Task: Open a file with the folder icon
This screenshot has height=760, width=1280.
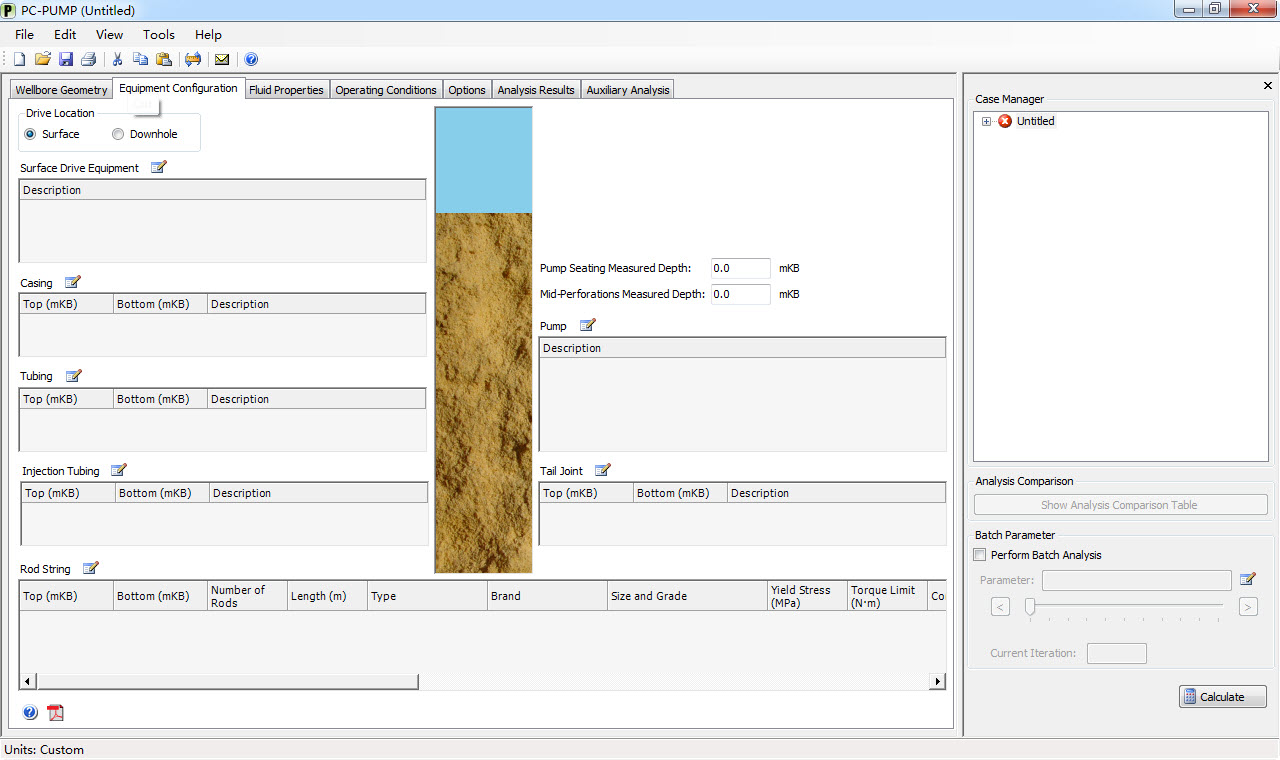Action: 42,60
